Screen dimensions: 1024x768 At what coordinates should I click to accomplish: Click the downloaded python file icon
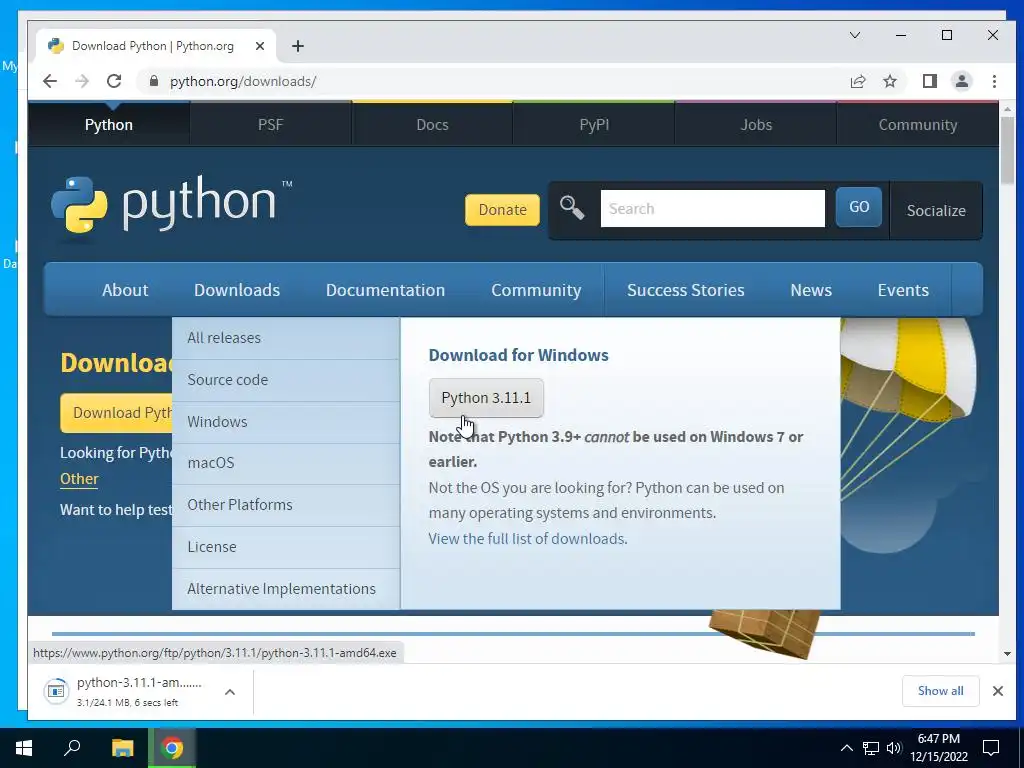click(57, 691)
